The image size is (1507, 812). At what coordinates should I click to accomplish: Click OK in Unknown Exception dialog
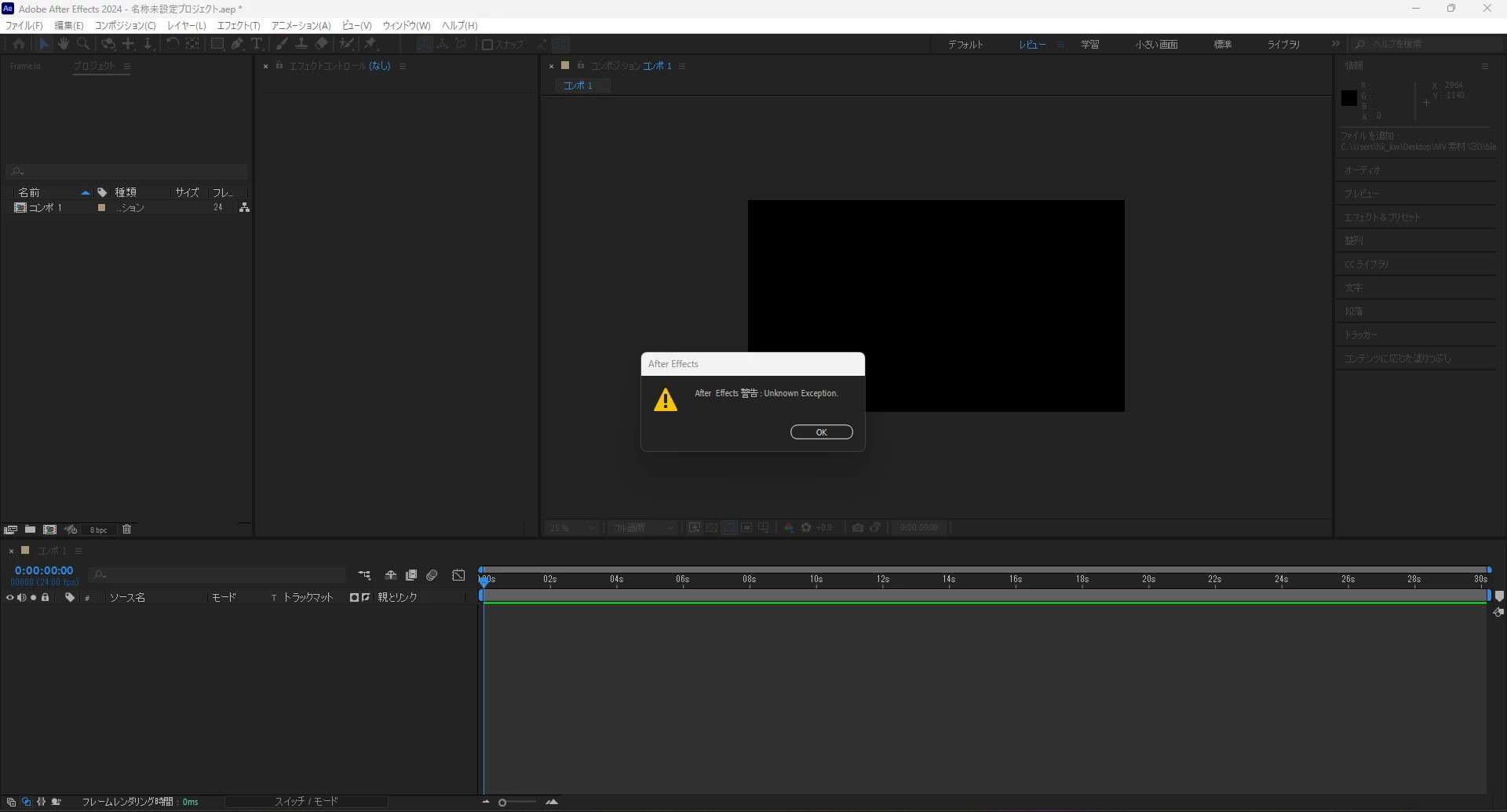(821, 432)
